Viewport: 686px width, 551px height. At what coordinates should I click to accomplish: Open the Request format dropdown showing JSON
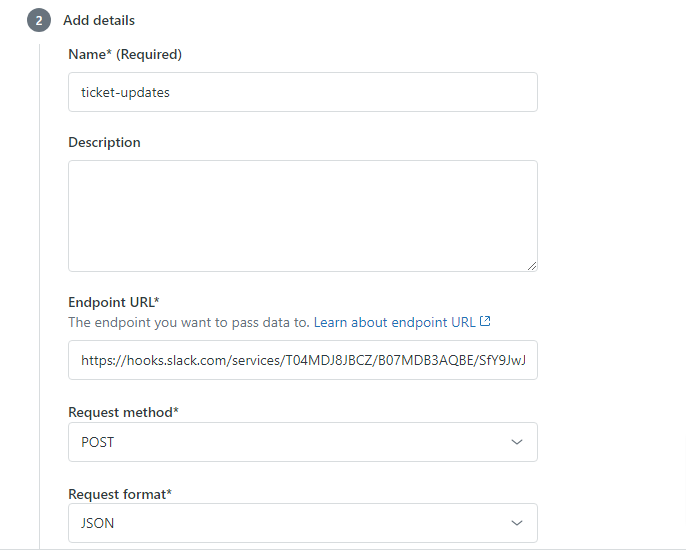point(303,523)
